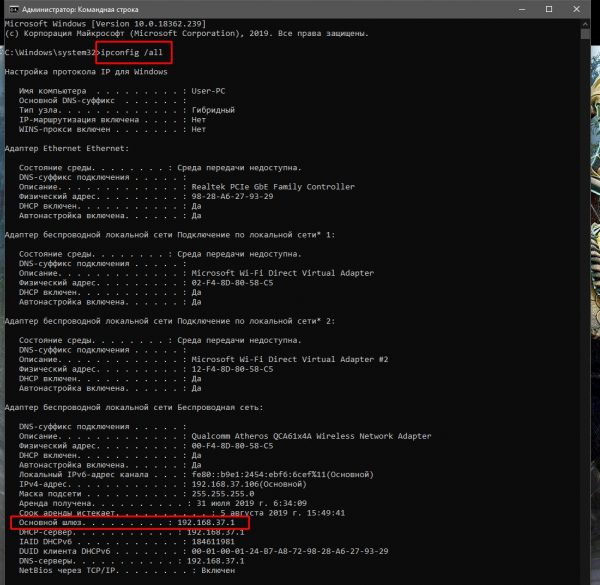Click the scrollbar up arrow
600x585 pixels.
[x=585, y=24]
